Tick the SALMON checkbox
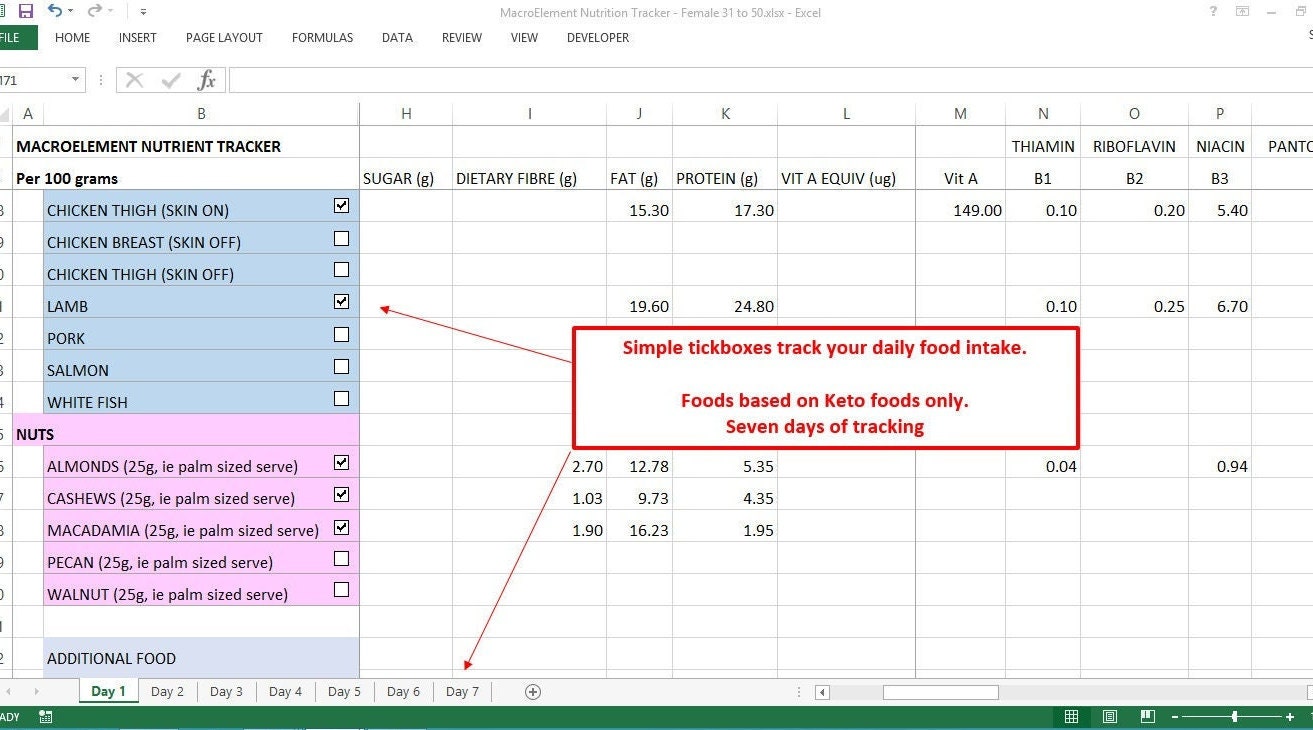1313x730 pixels. [341, 366]
